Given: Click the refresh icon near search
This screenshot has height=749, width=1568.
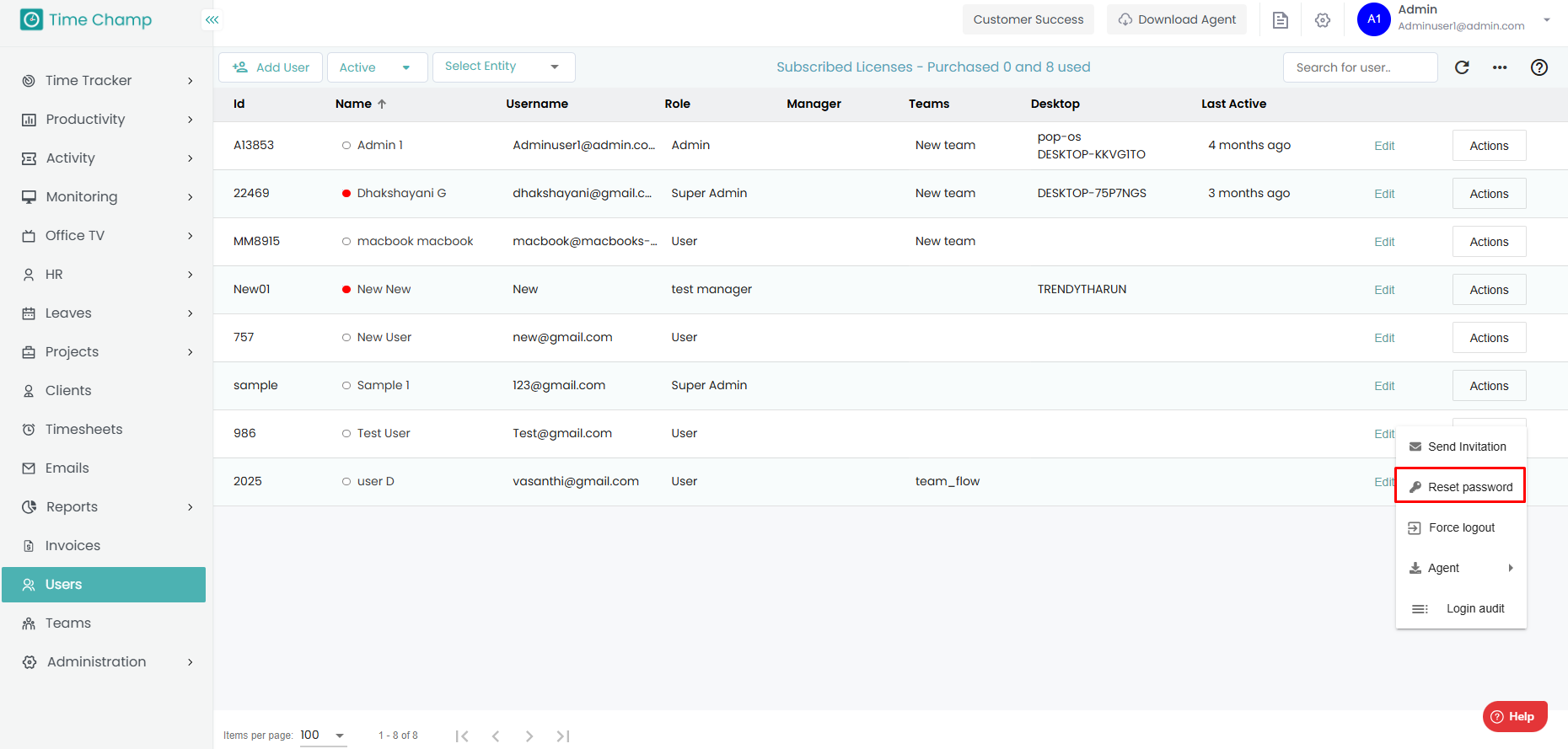Looking at the screenshot, I should tap(1462, 67).
